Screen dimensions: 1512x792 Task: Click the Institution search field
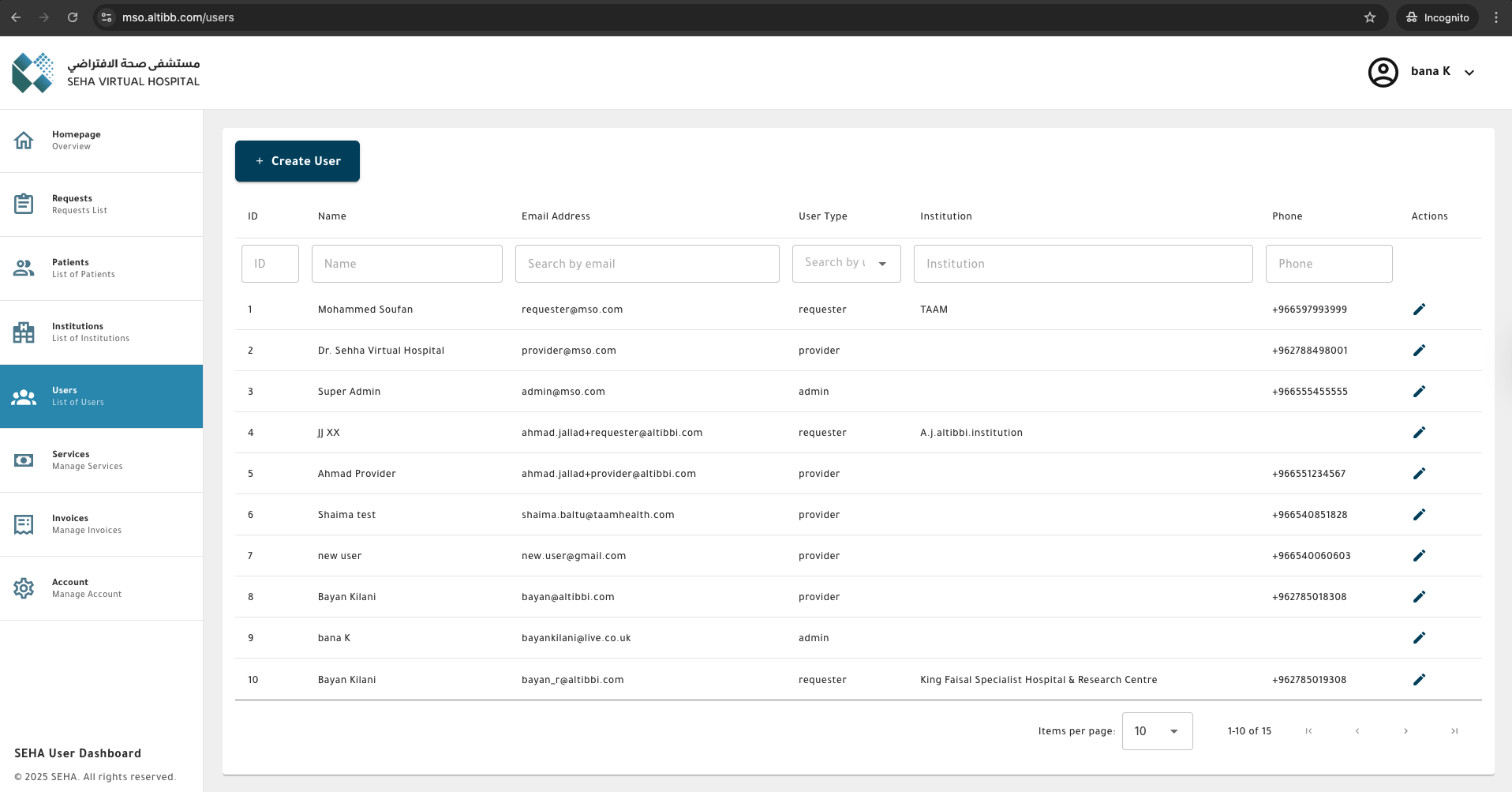click(x=1082, y=263)
